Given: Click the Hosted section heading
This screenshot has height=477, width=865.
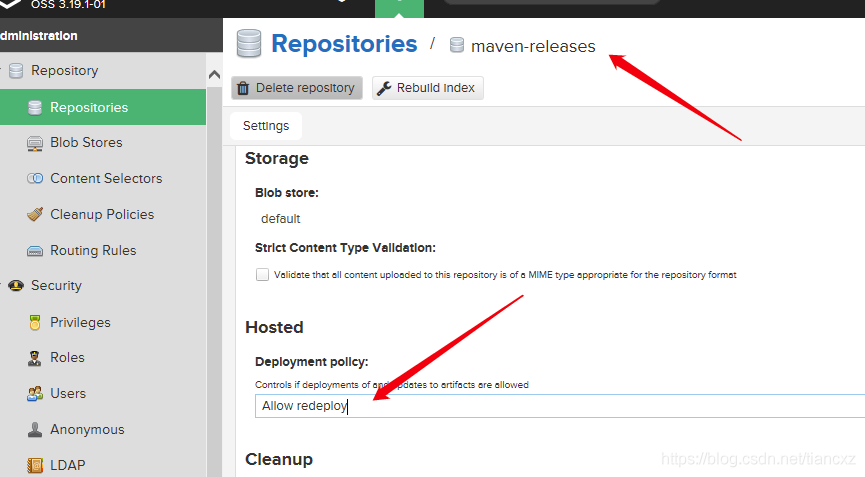Looking at the screenshot, I should 274,328.
